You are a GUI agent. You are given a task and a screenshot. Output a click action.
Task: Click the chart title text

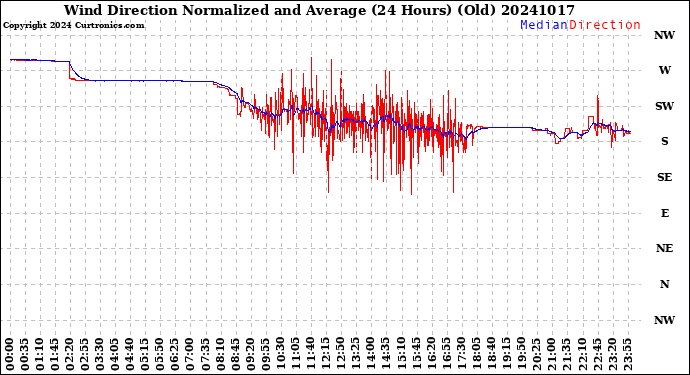(x=319, y=10)
